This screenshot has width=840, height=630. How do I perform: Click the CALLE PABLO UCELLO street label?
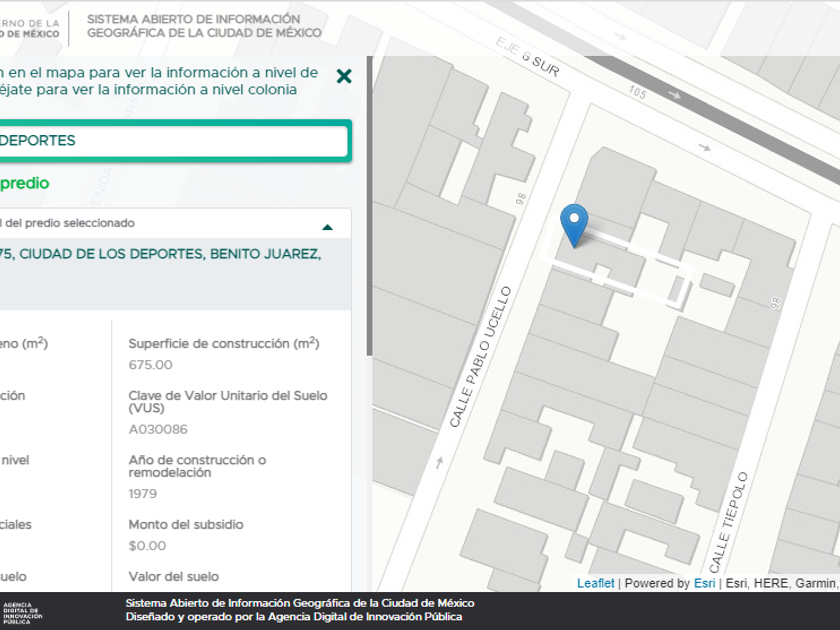tap(481, 357)
